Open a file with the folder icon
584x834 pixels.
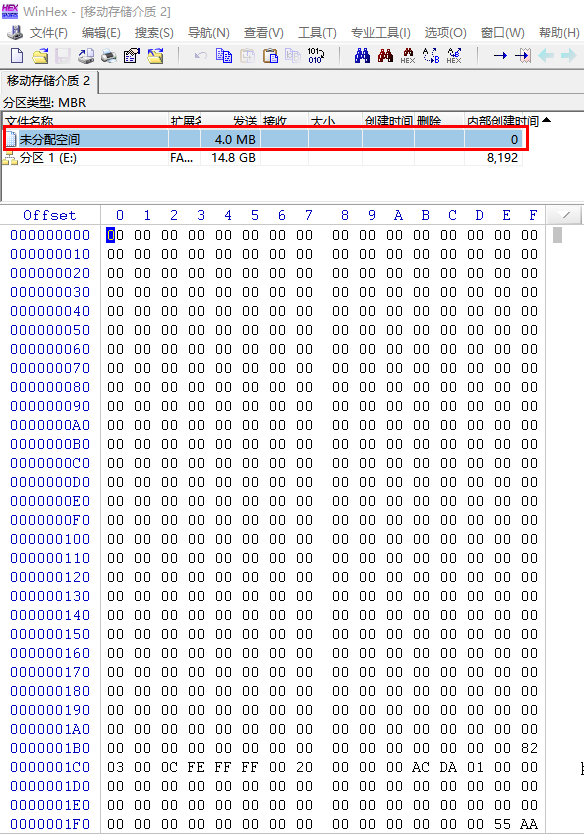pyautogui.click(x=40, y=55)
